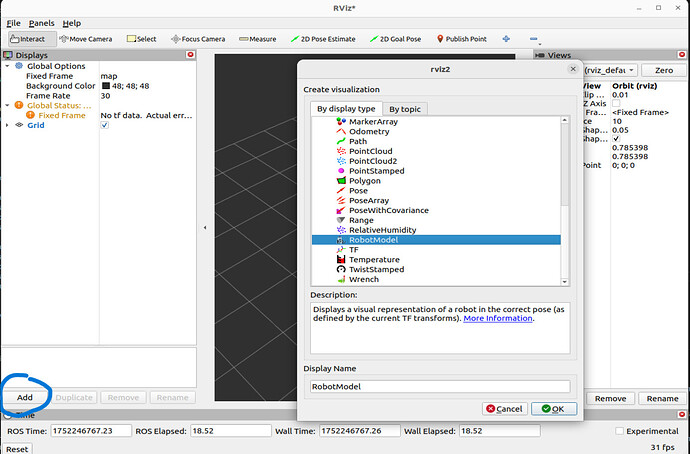Activate 2D Goal Pose tool
The width and height of the screenshot is (690, 454).
pyautogui.click(x=395, y=39)
